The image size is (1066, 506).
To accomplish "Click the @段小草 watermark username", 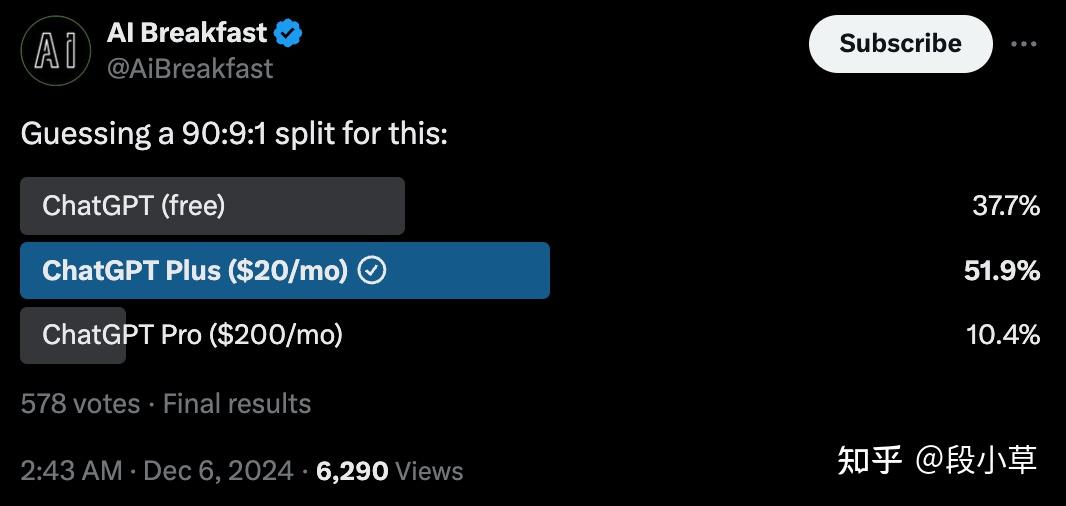I will (x=977, y=460).
